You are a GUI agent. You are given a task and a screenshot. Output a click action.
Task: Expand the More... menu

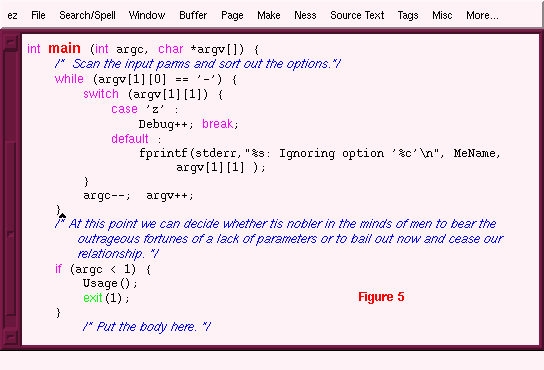pos(482,15)
